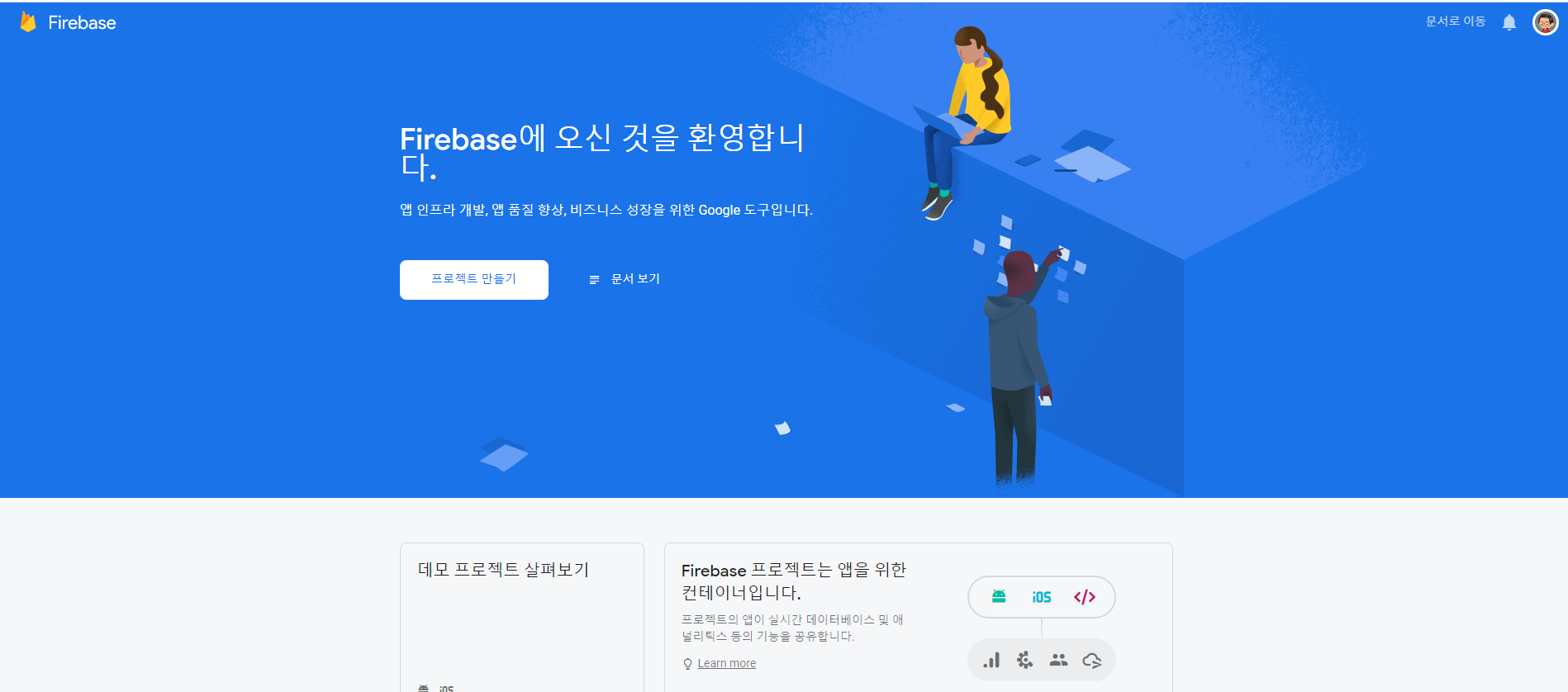Open the 데모 프로젝트 살펴보기 card
1568x692 pixels.
[x=522, y=618]
